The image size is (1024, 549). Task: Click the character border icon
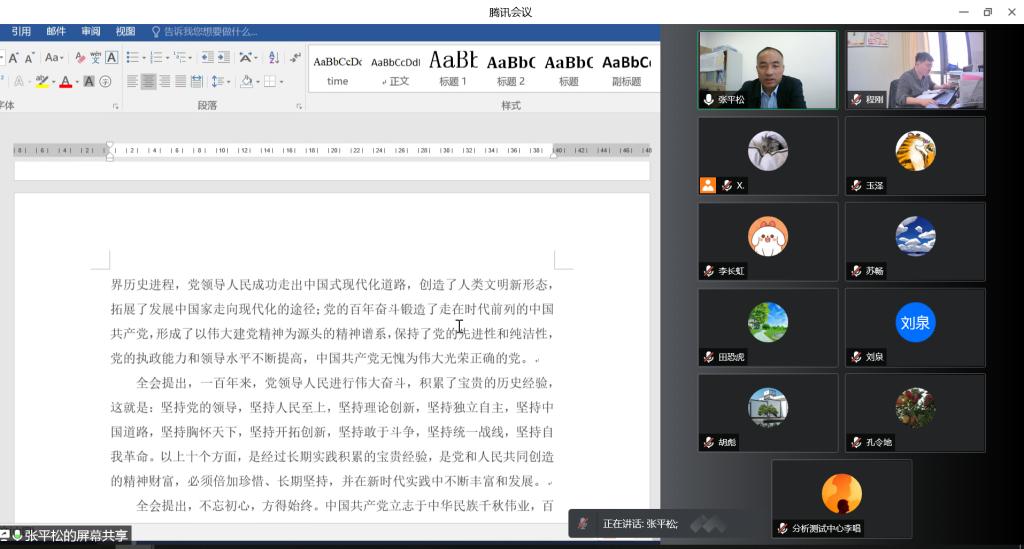[111, 58]
